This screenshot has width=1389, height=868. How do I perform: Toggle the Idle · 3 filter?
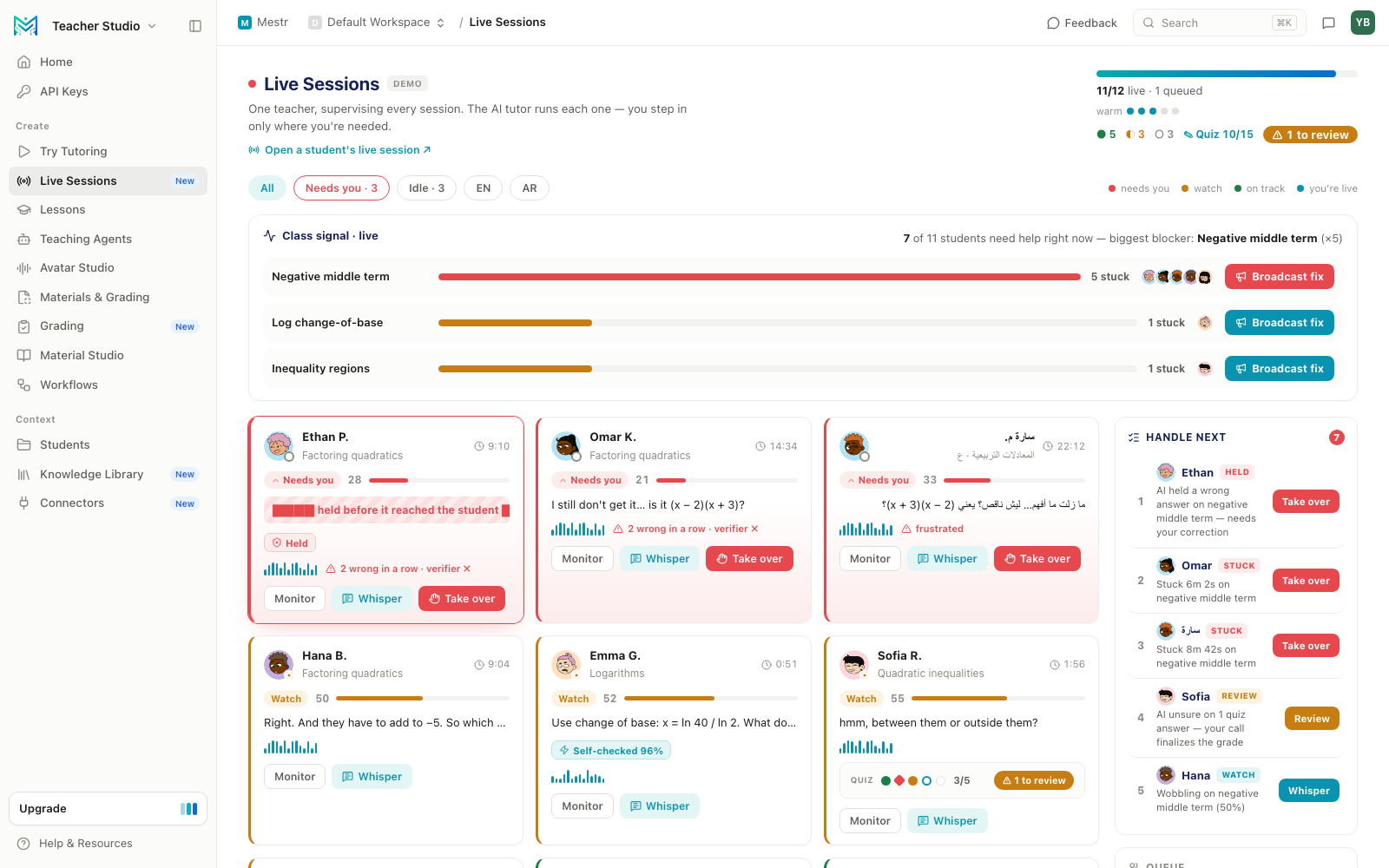[x=426, y=187]
